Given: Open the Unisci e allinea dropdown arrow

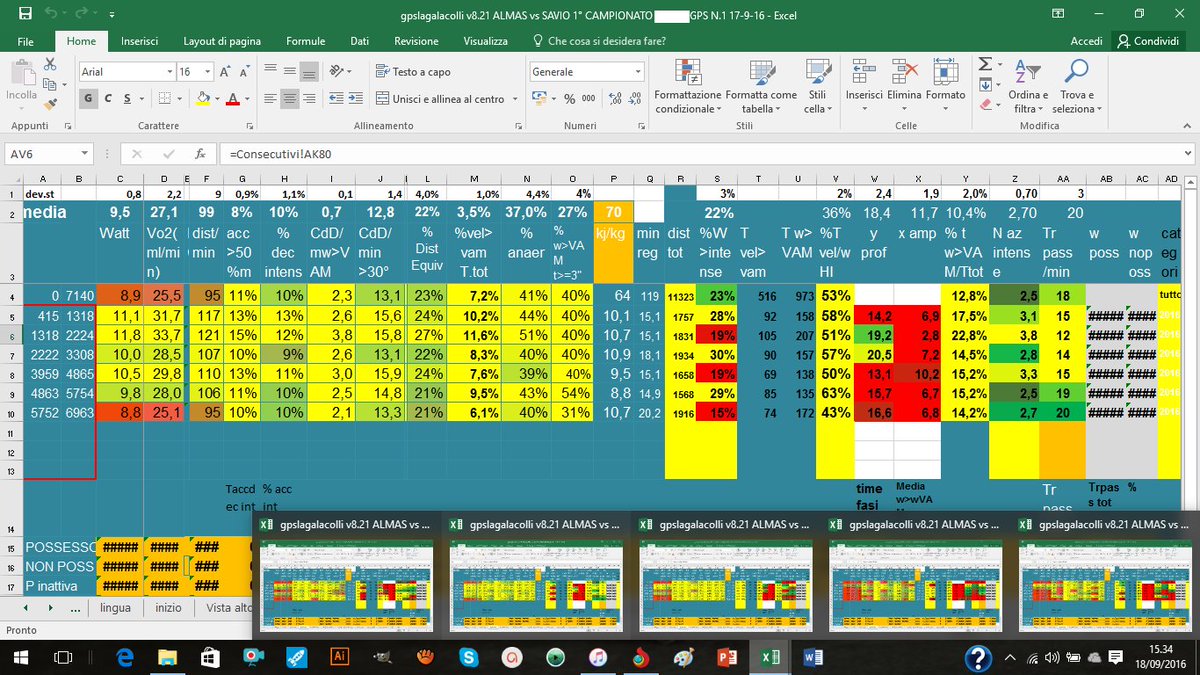Looking at the screenshot, I should tap(514, 99).
